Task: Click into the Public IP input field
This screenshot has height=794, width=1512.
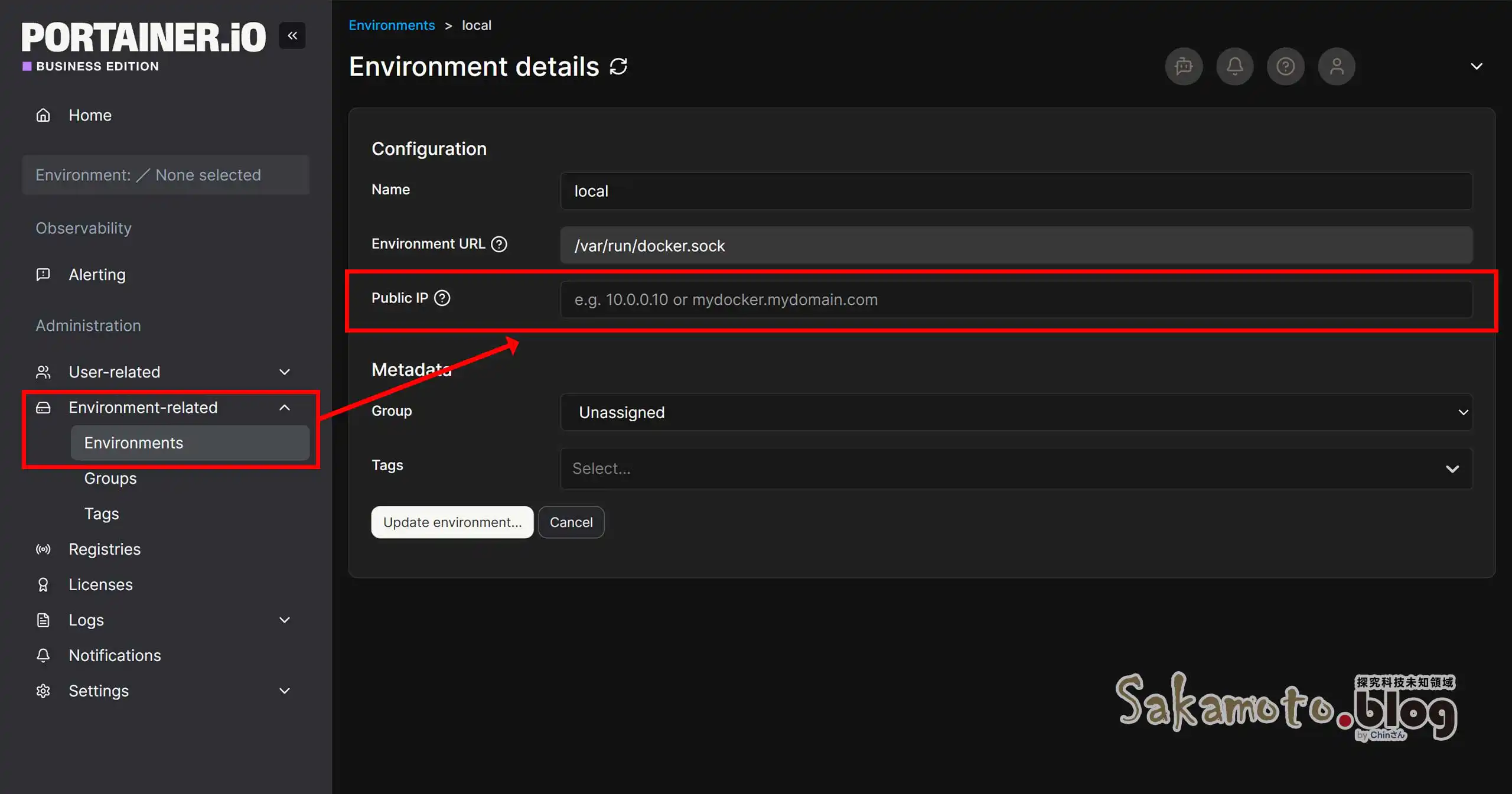Action: (1016, 300)
